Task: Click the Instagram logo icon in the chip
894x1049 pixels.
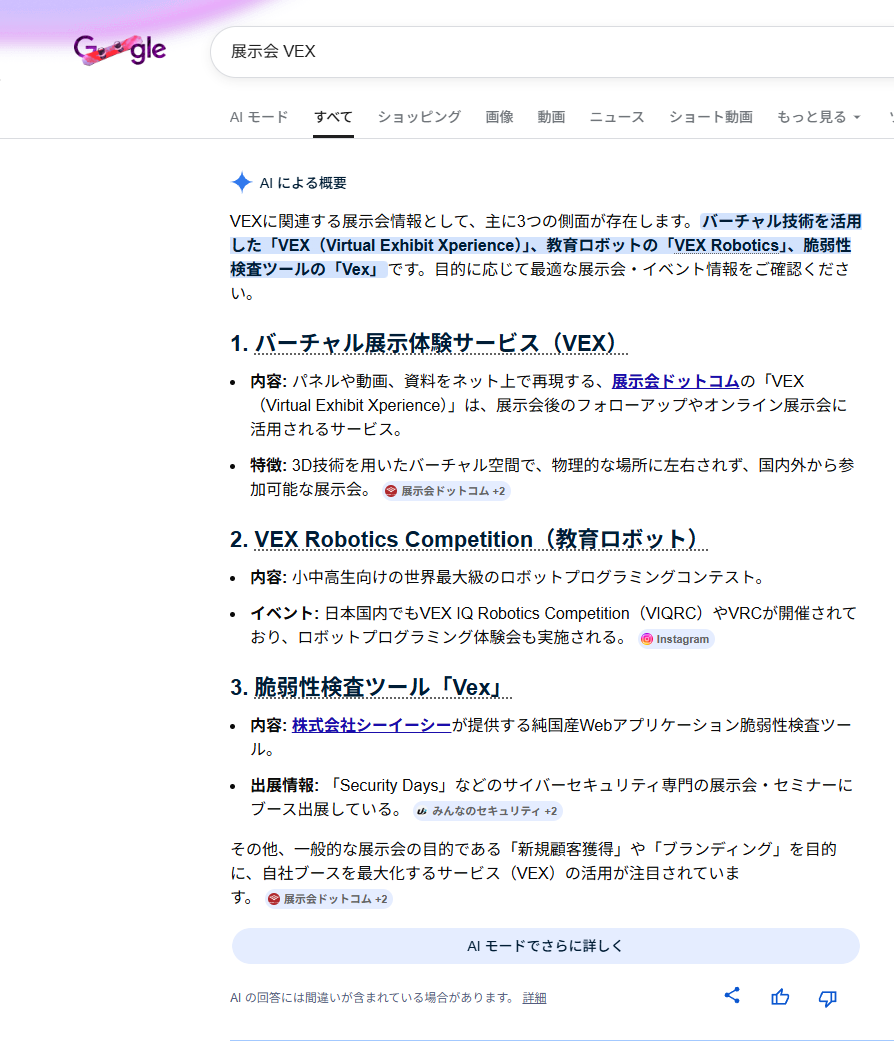Action: click(x=647, y=640)
